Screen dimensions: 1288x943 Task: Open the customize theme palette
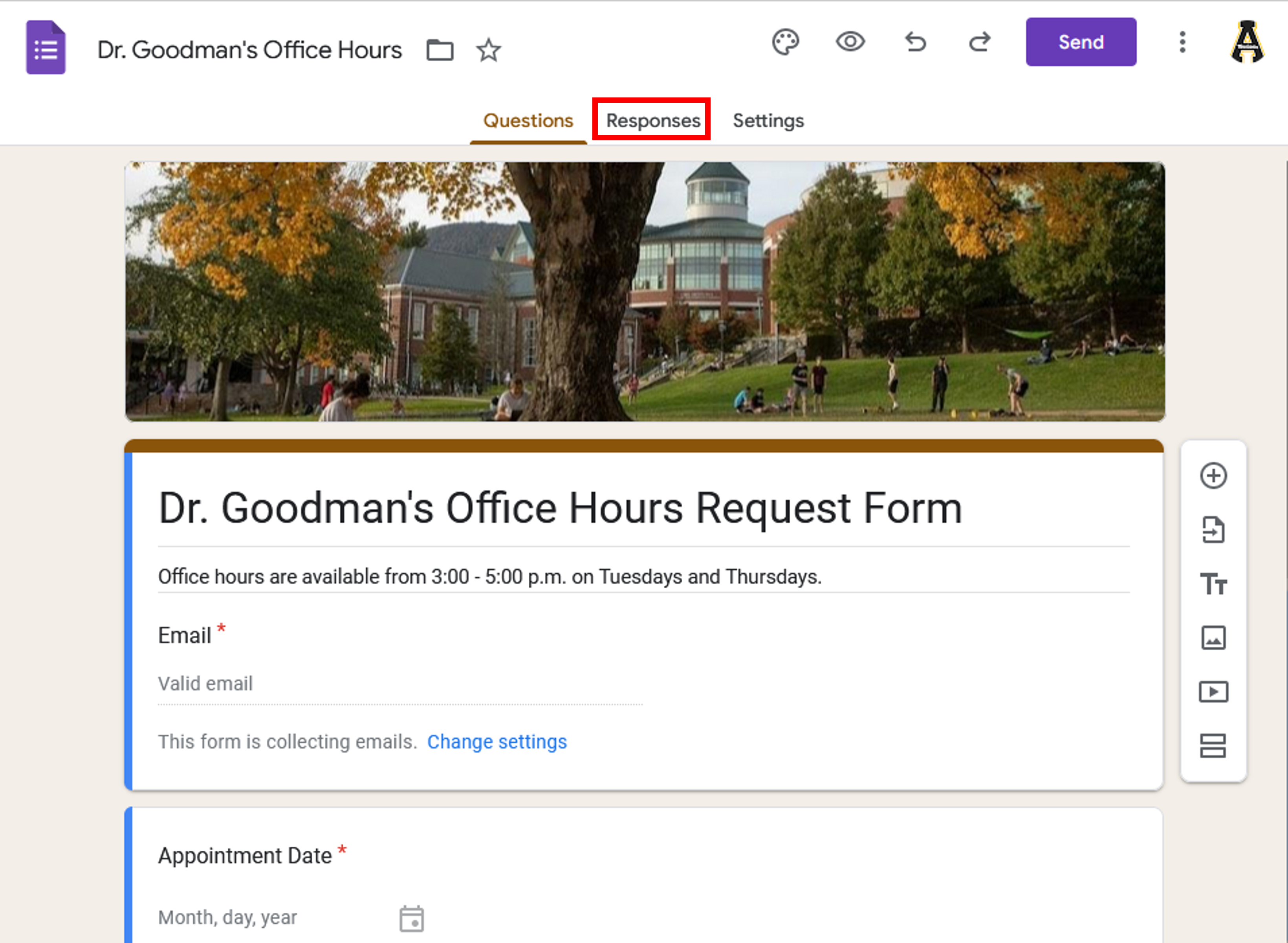pyautogui.click(x=786, y=42)
